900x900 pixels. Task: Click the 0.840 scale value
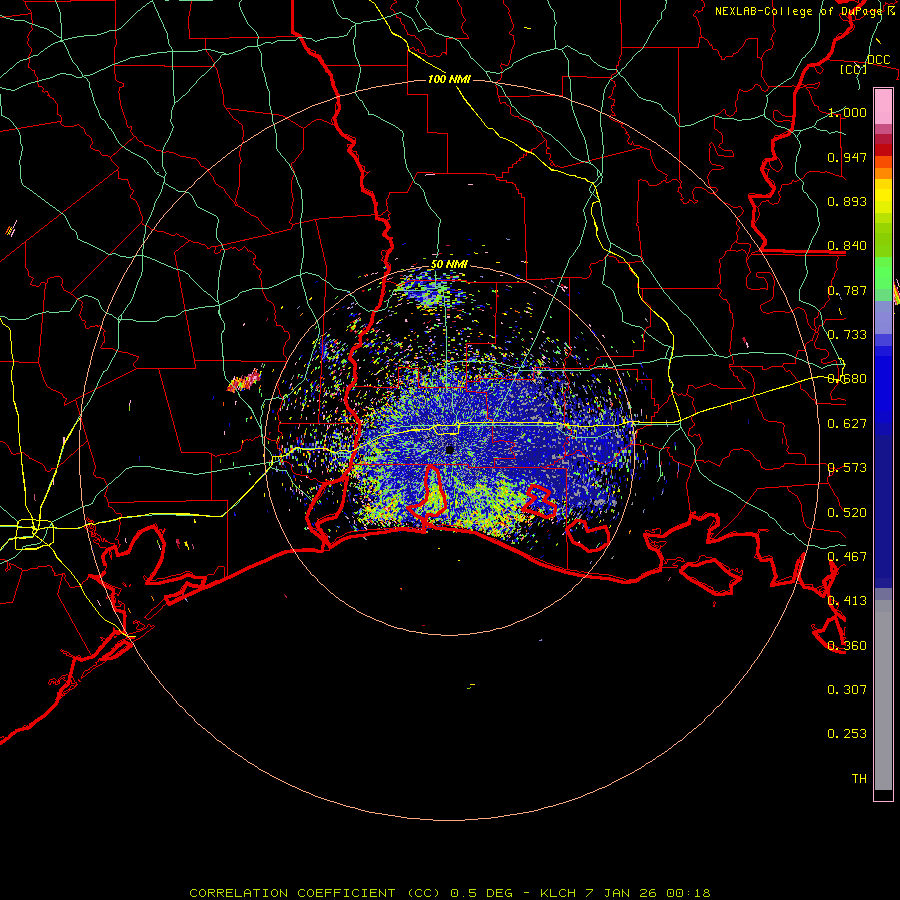coord(847,246)
